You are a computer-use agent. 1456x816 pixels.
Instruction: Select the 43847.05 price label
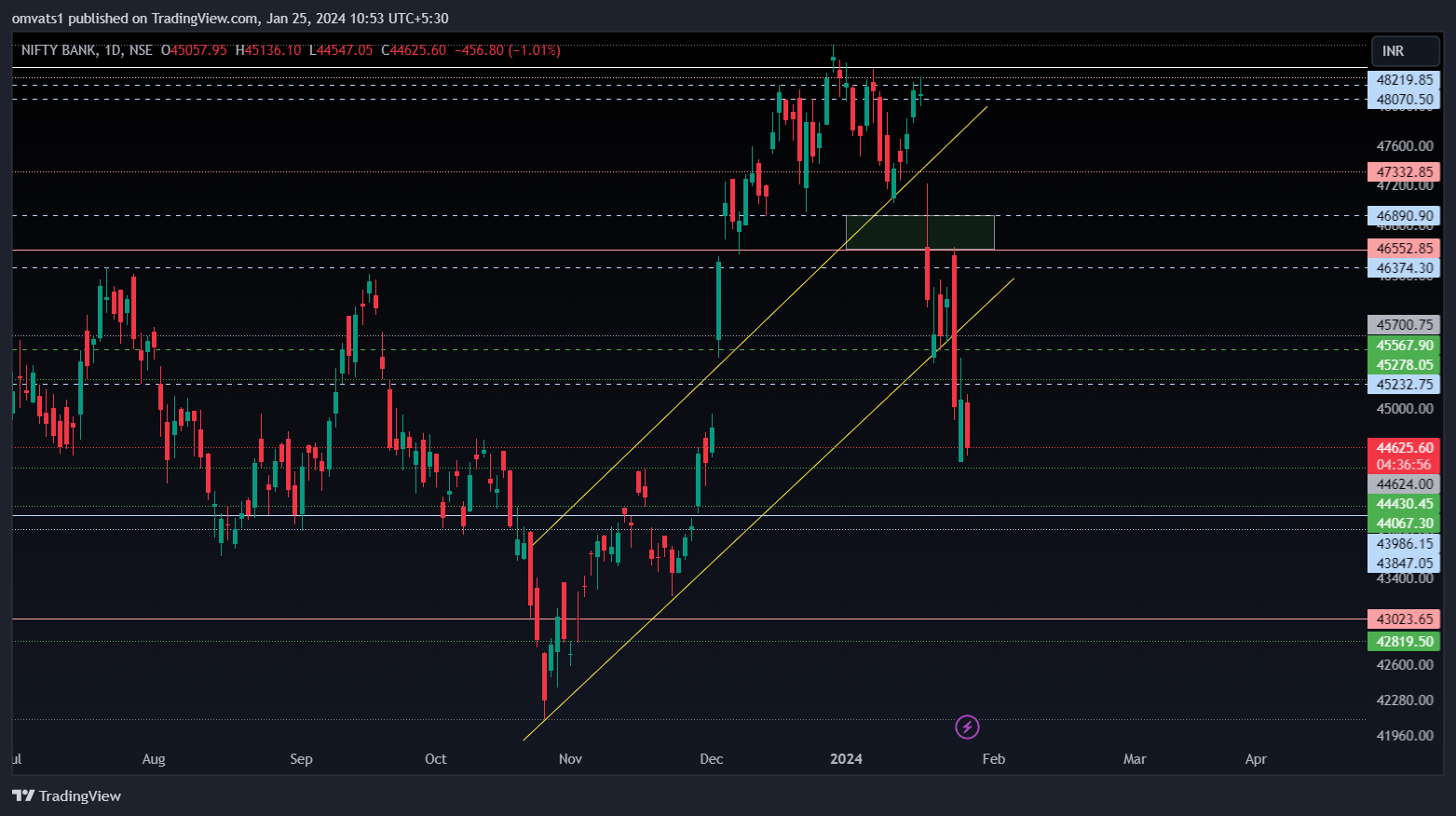tap(1404, 564)
